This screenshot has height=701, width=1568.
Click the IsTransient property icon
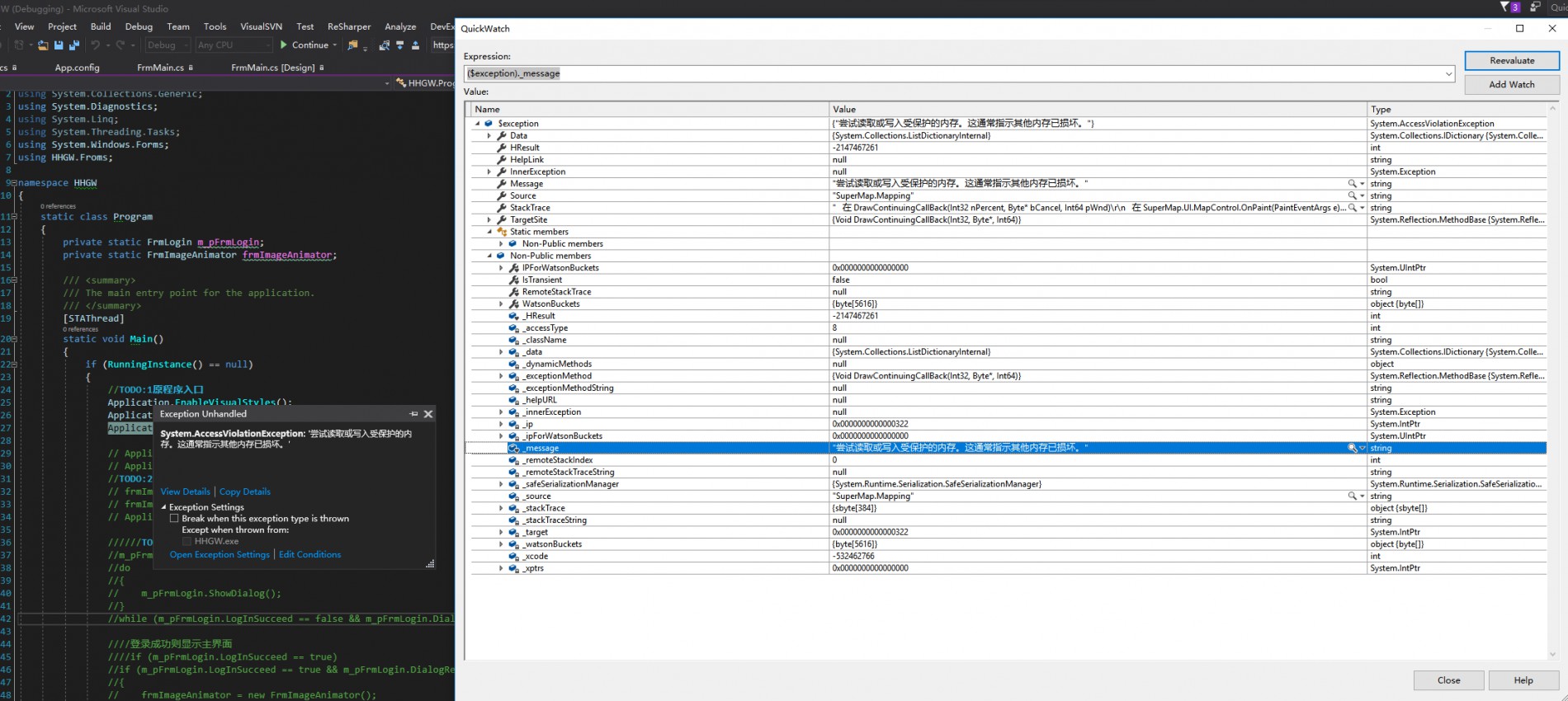(513, 280)
